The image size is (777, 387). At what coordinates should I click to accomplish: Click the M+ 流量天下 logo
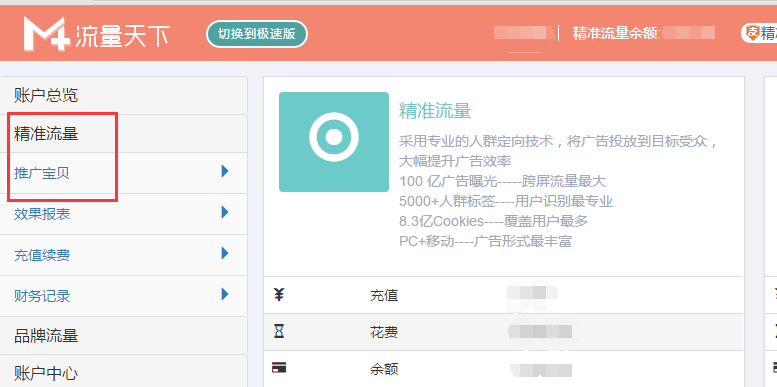97,34
